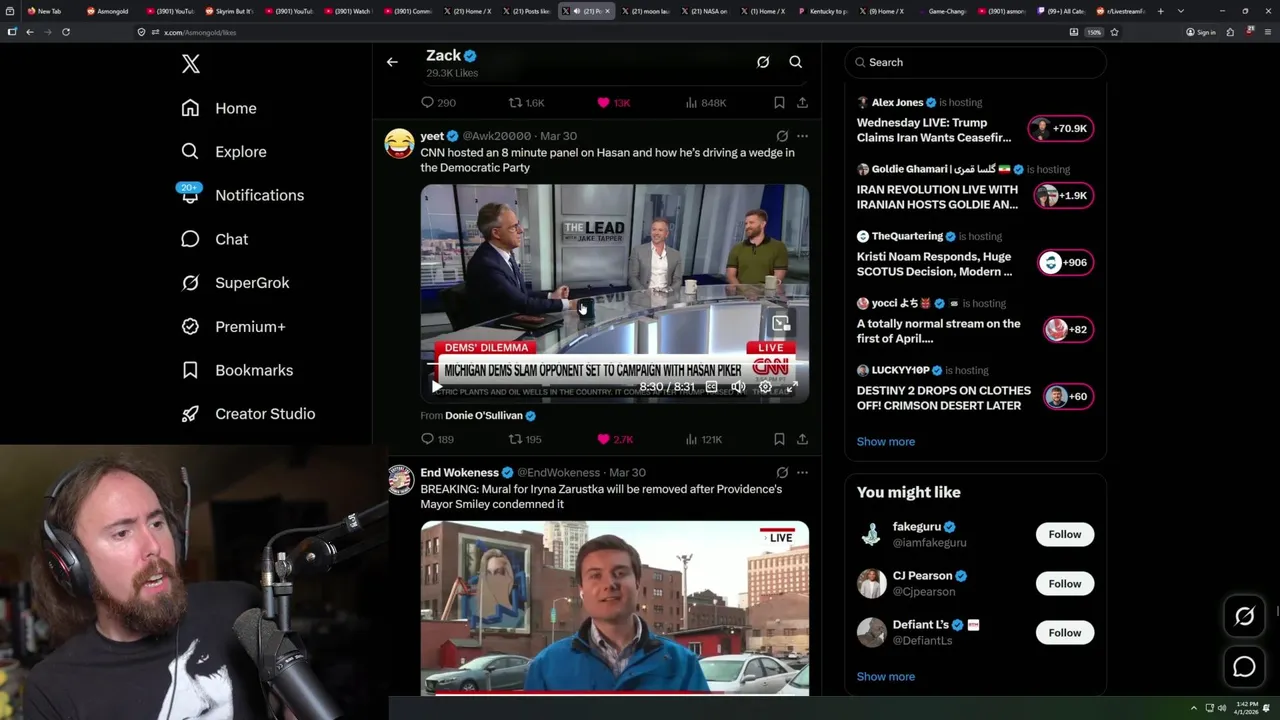The image size is (1280, 720).
Task: Click End Wokeness profile avatar
Action: tap(400, 480)
